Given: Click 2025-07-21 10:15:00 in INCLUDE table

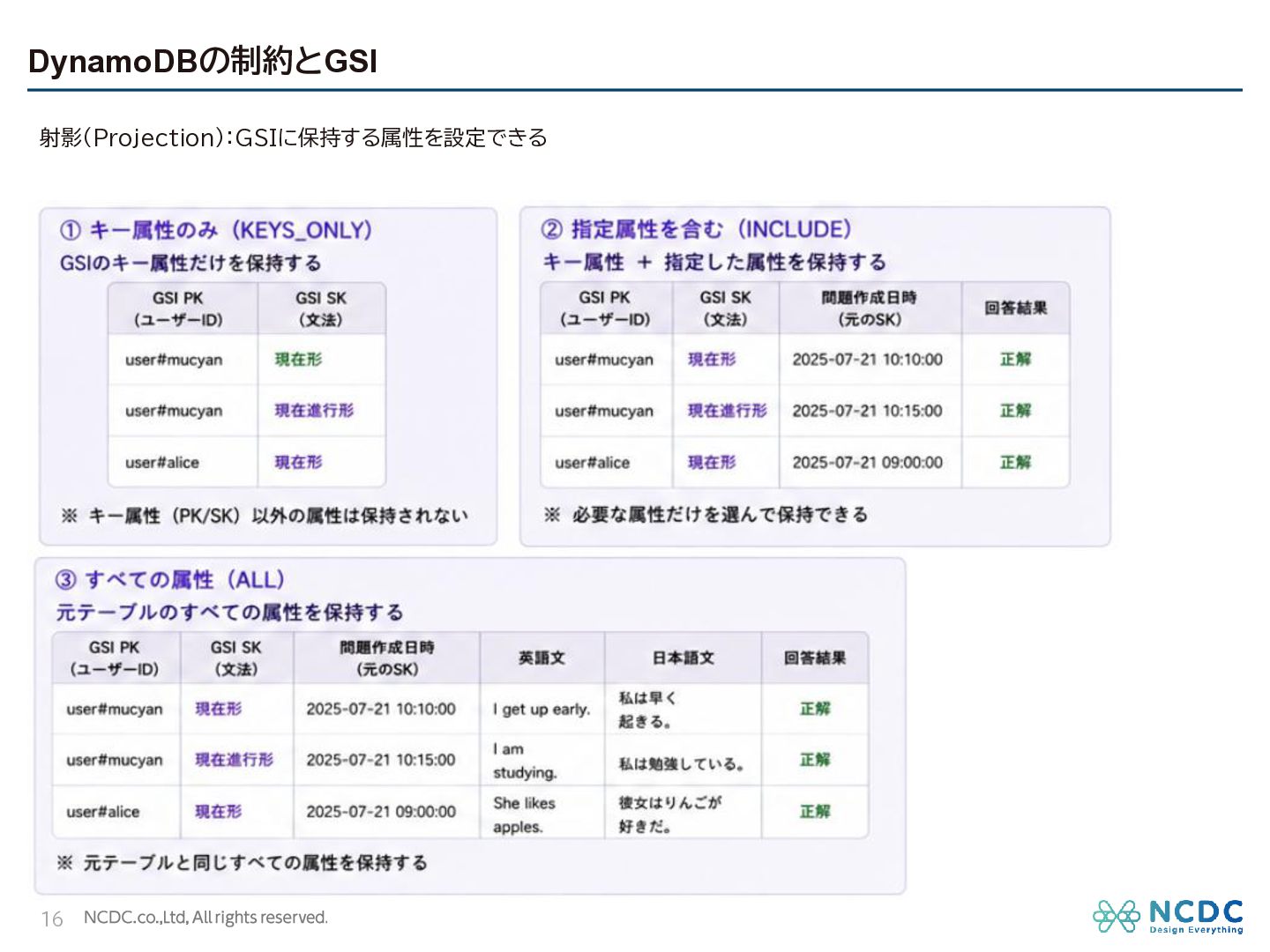Looking at the screenshot, I should click(x=867, y=411).
